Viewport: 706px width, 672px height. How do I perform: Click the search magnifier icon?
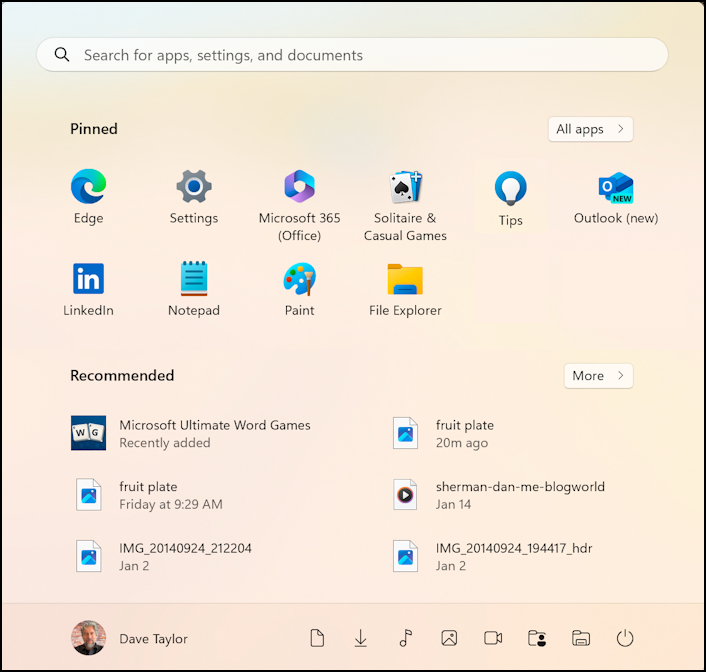pyautogui.click(x=62, y=54)
